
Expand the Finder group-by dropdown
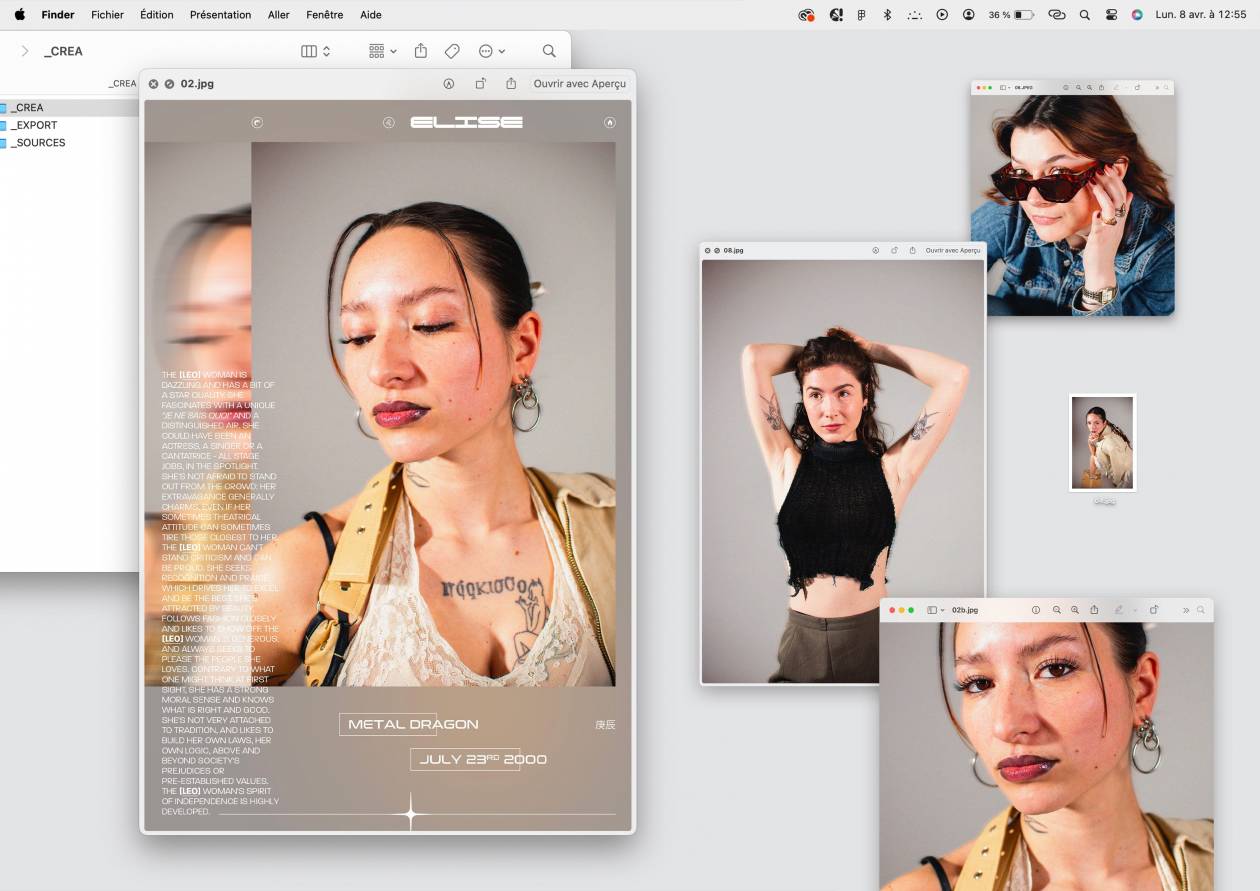pos(382,51)
